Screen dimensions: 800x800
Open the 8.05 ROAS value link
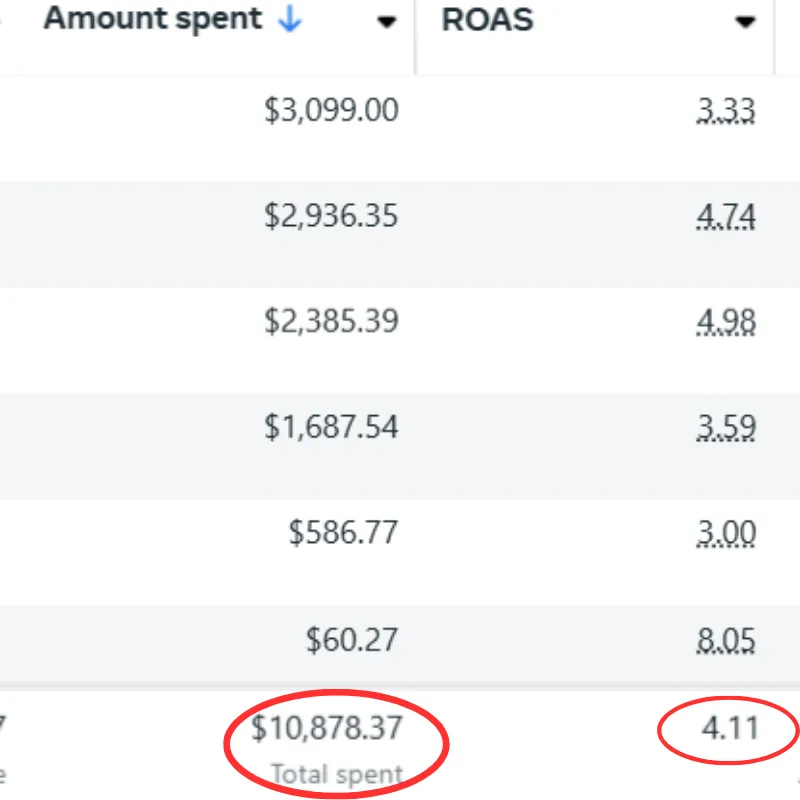(x=726, y=640)
